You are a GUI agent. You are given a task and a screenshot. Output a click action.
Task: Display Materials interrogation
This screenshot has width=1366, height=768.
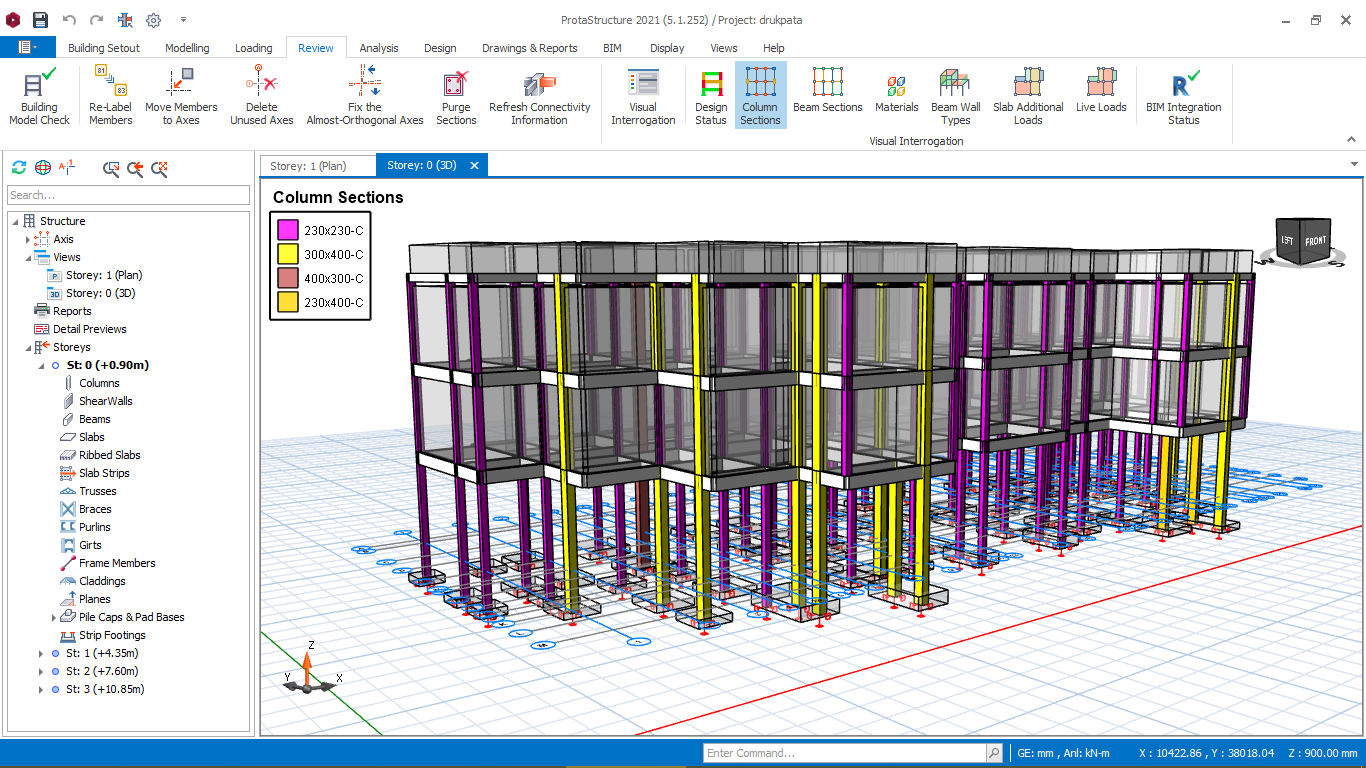[897, 91]
